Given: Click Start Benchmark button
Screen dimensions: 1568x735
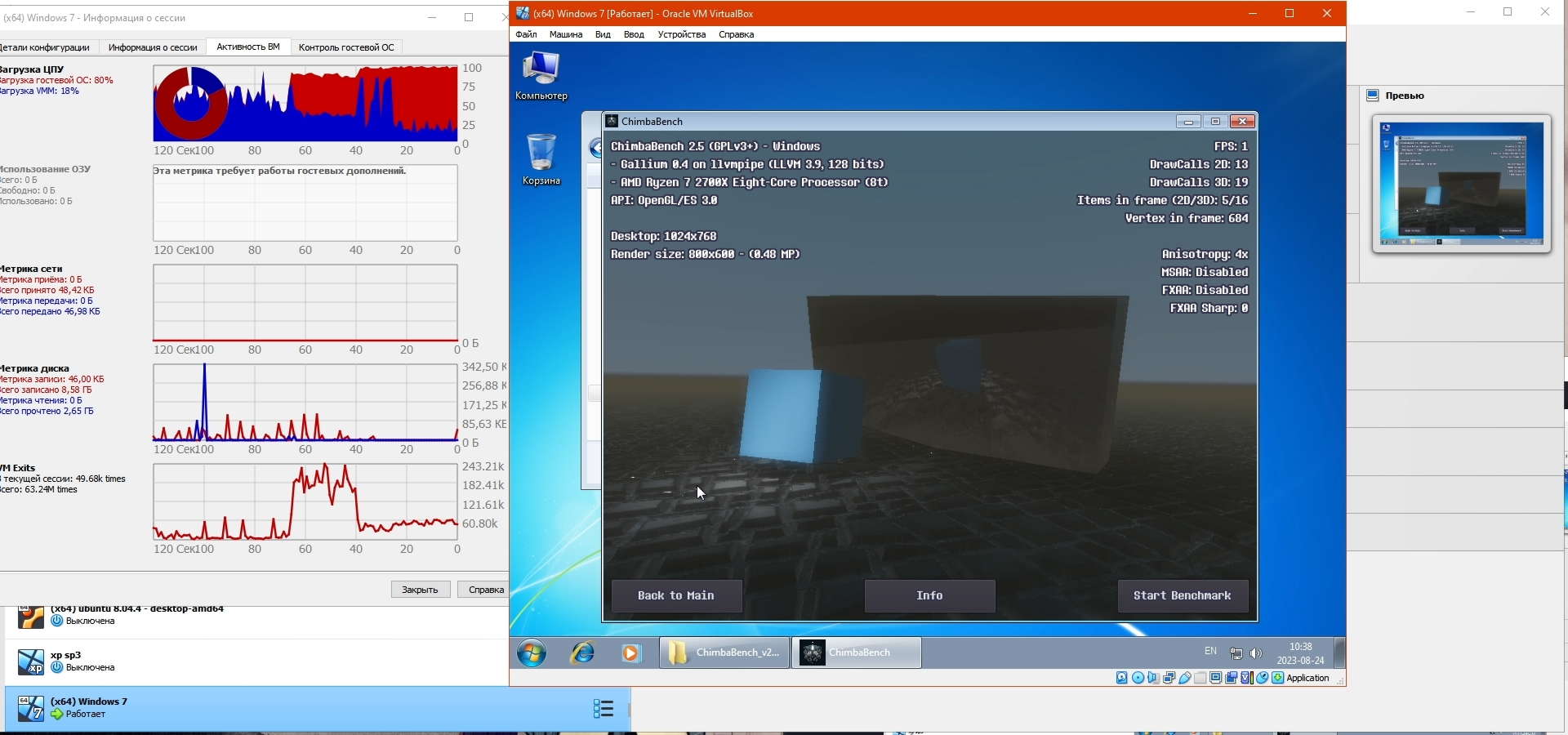Looking at the screenshot, I should pyautogui.click(x=1183, y=596).
